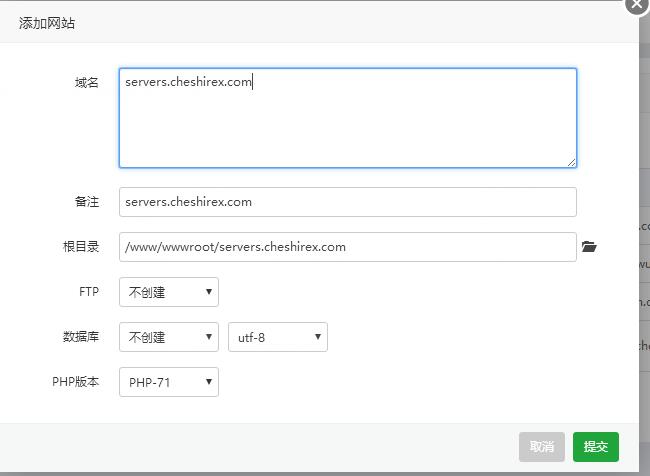The image size is (650, 476).
Task: Focus the 备注 remark input field
Action: (x=347, y=202)
